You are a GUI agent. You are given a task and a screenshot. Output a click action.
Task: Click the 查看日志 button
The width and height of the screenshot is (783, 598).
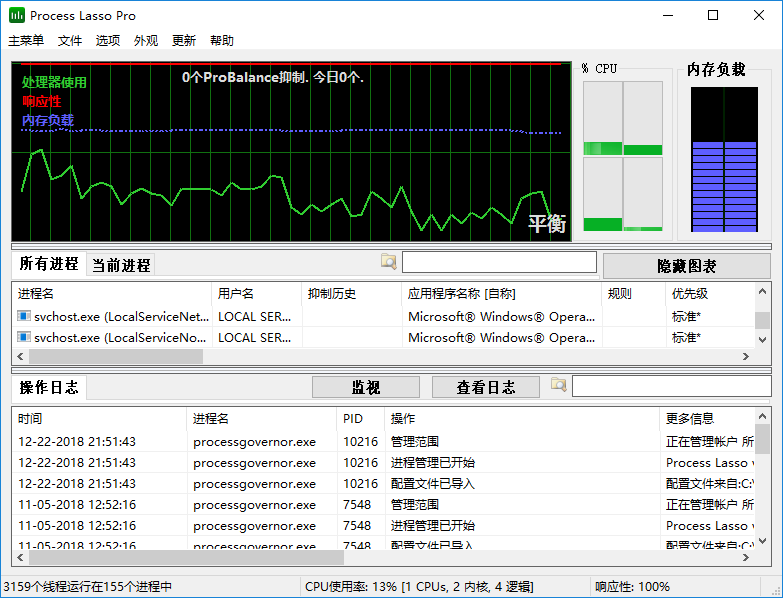(x=486, y=387)
